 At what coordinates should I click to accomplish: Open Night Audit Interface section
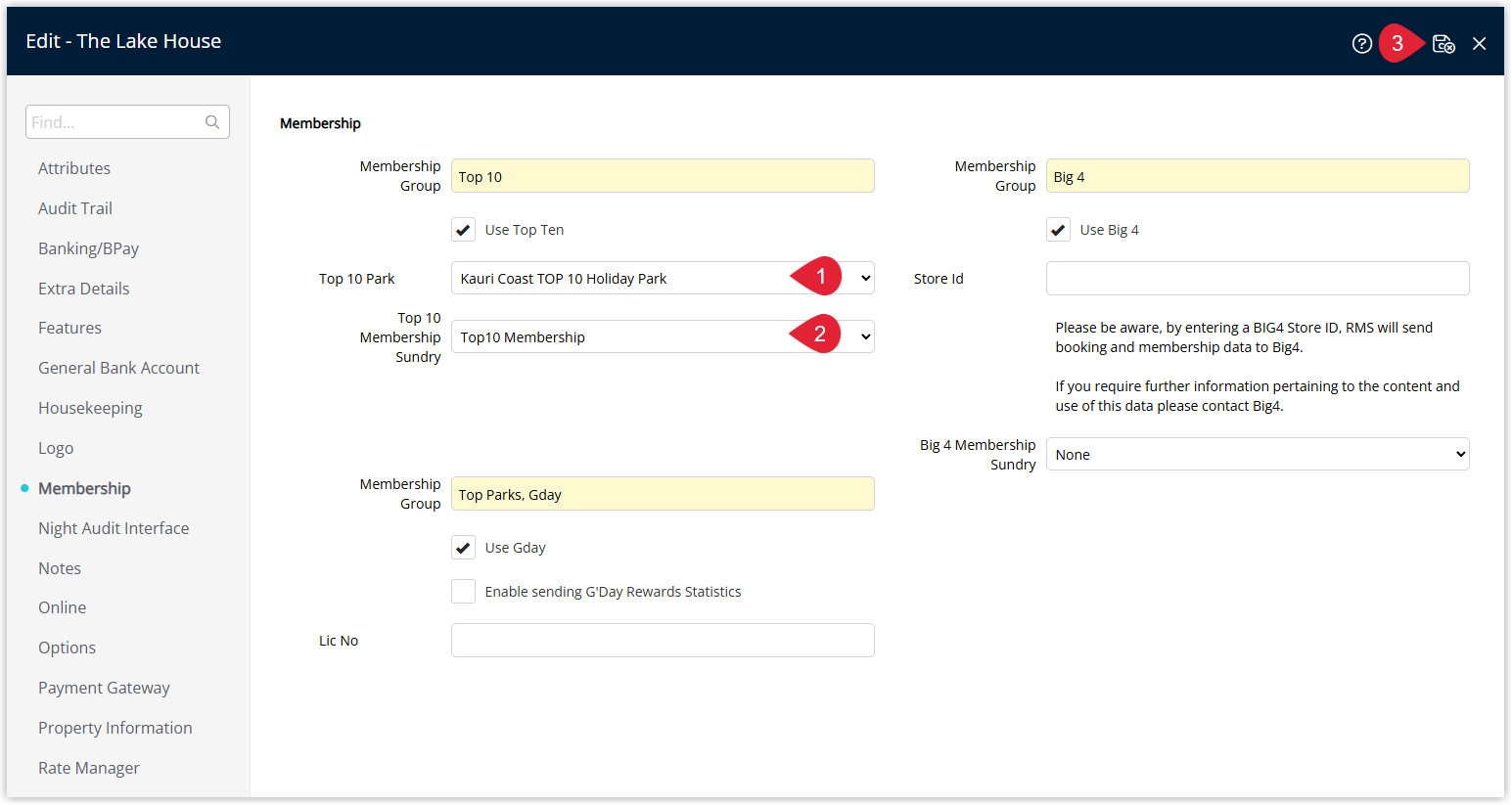click(114, 528)
